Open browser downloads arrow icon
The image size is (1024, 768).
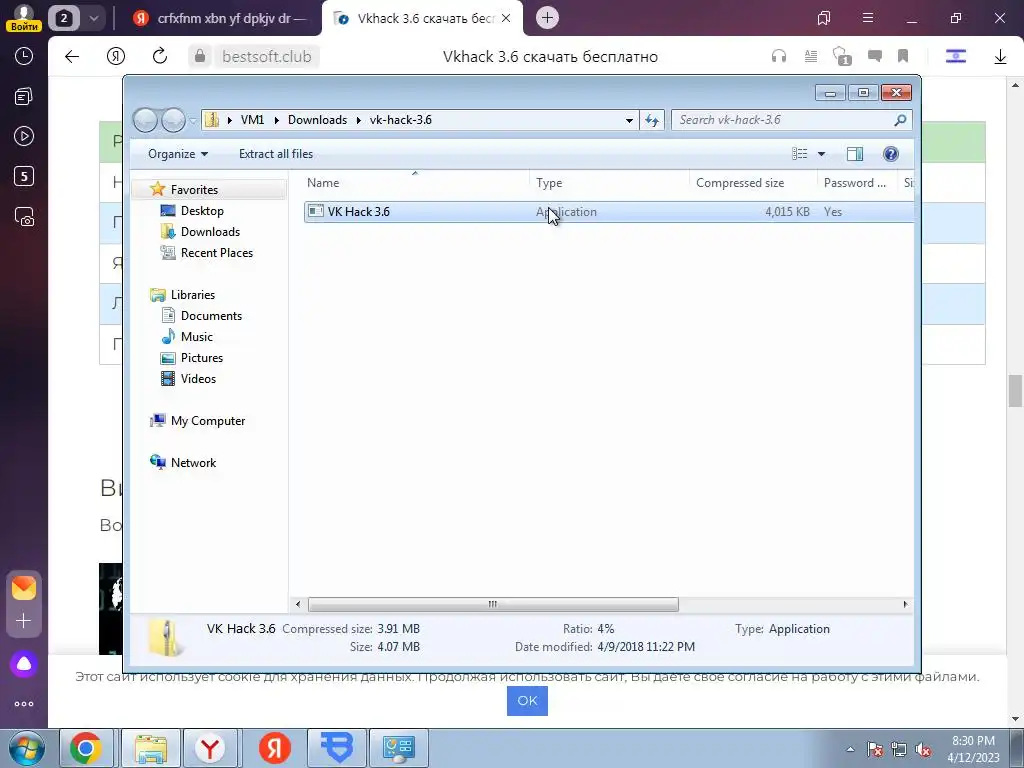click(1000, 57)
